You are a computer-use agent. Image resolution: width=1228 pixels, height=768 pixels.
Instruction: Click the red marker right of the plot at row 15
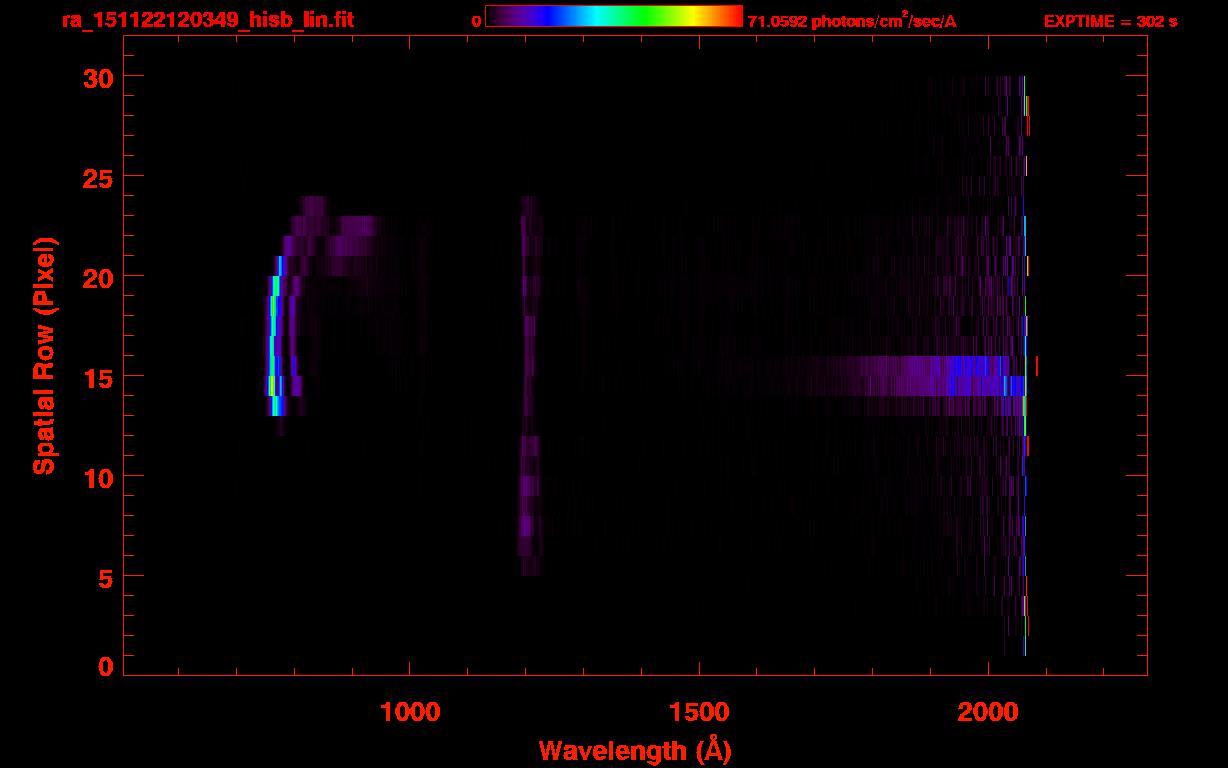coord(1037,366)
